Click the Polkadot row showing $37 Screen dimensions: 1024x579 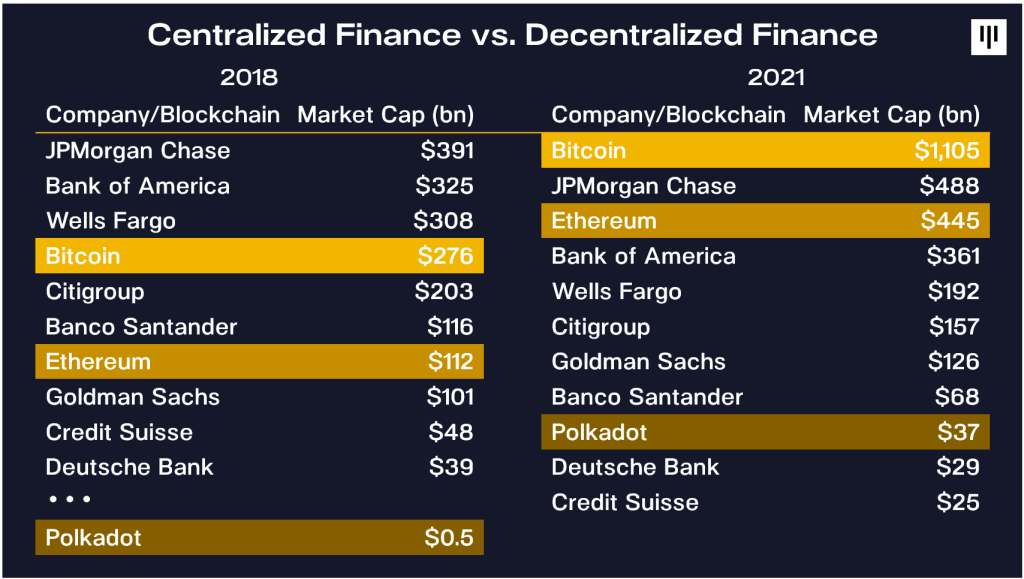click(765, 432)
